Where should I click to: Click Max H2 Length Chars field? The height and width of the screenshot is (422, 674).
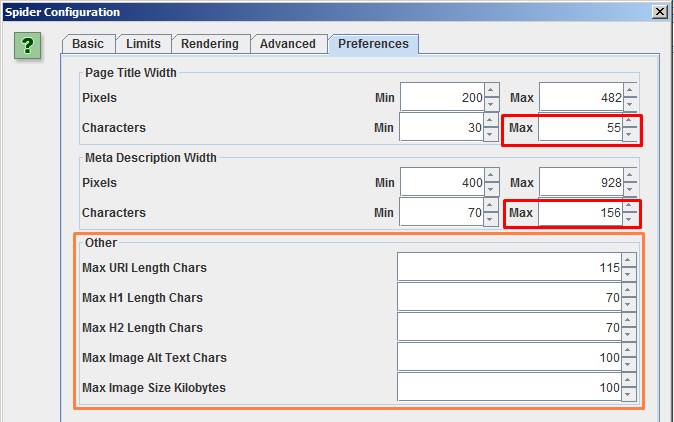[509, 327]
